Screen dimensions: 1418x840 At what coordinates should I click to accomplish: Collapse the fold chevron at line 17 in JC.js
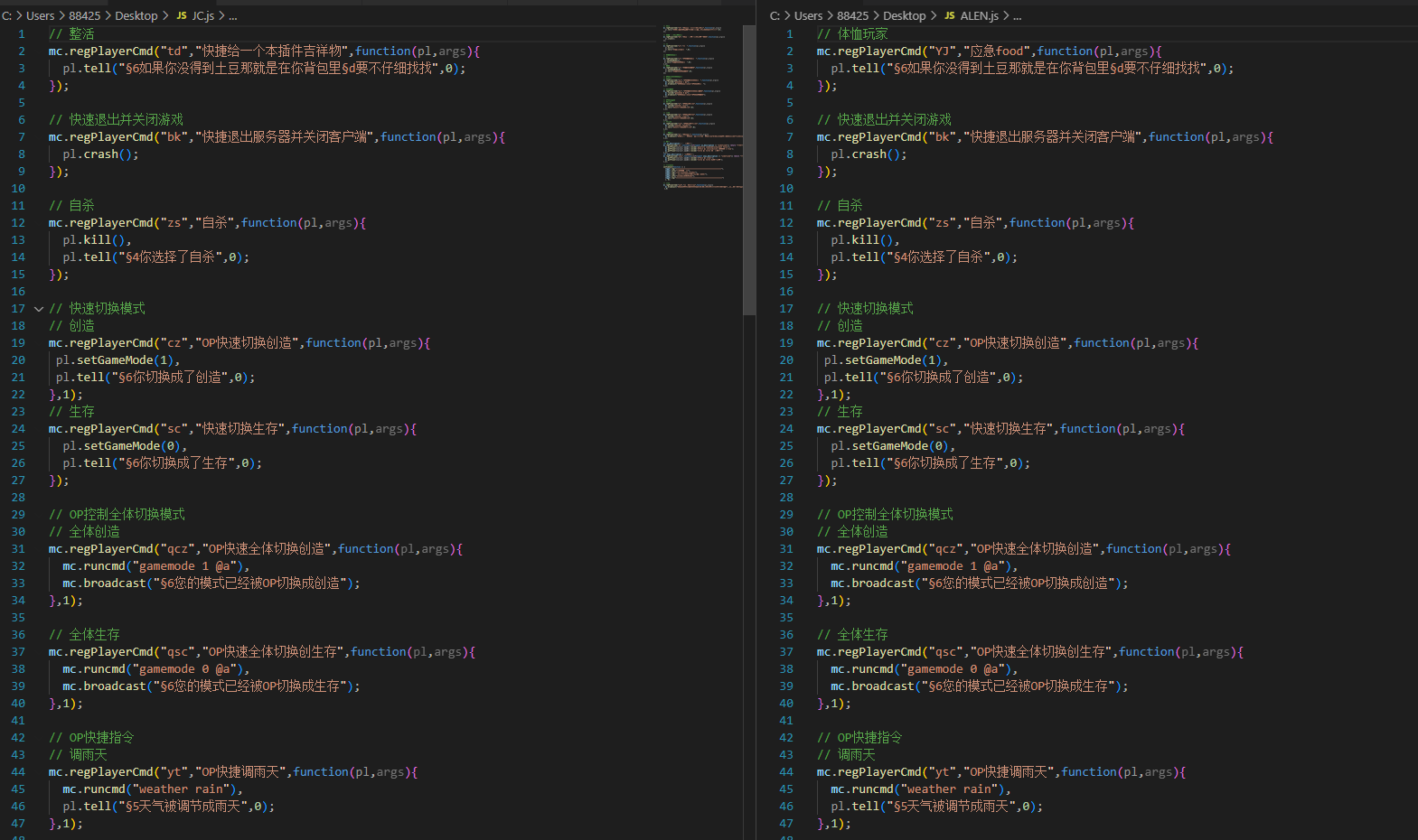[x=39, y=309]
